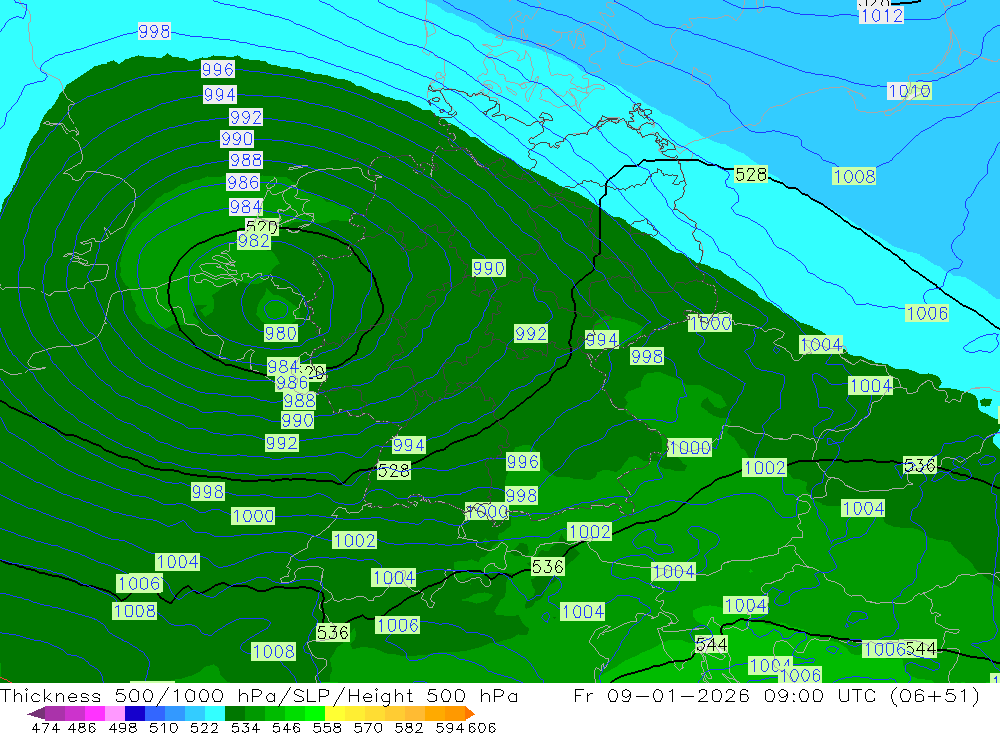
Task: Click the 558 legend value
Action: (x=327, y=728)
